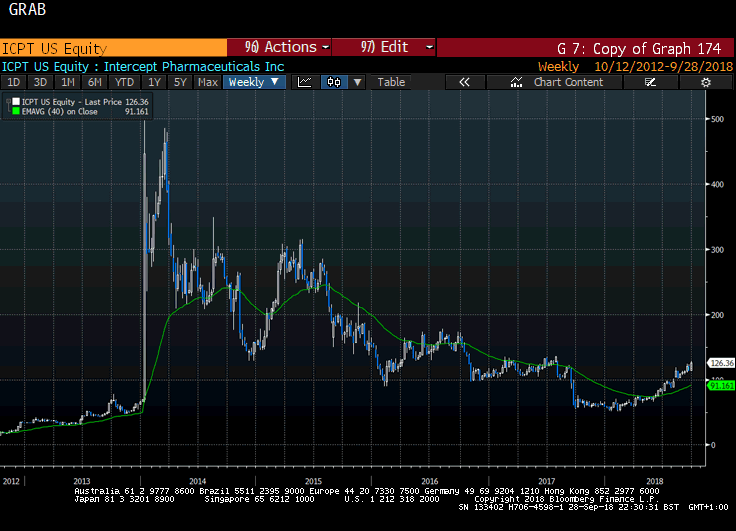Select the 1Y range tab
Viewport: 736px width, 531px height.
click(154, 82)
